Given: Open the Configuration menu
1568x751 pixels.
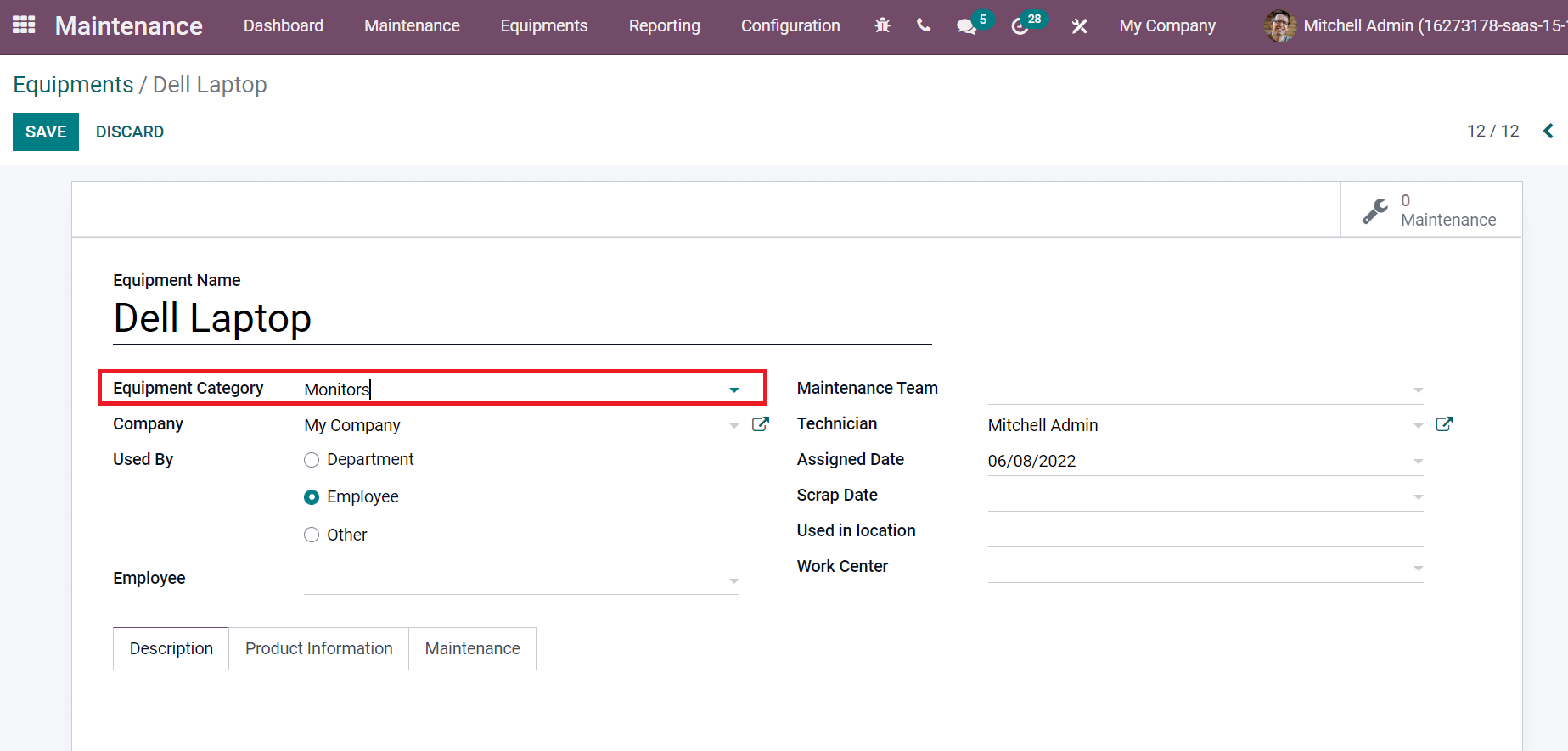Looking at the screenshot, I should point(790,25).
